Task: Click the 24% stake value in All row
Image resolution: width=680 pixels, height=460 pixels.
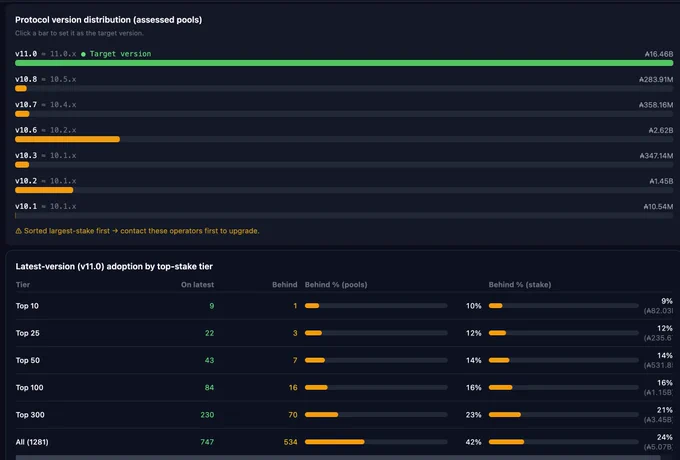Action: tap(665, 437)
